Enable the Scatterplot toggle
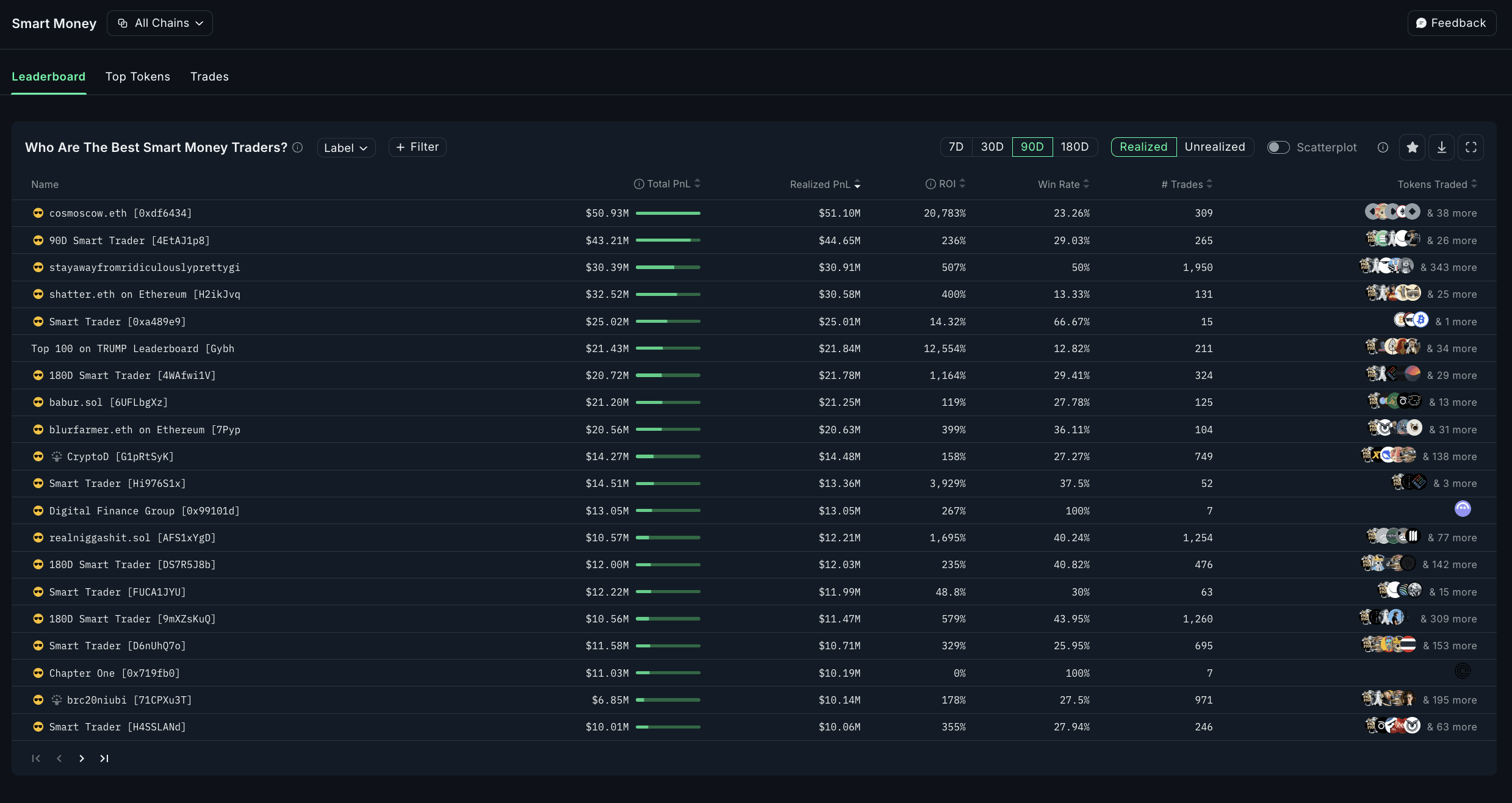Screen dimensions: 1512x803 (1278, 147)
